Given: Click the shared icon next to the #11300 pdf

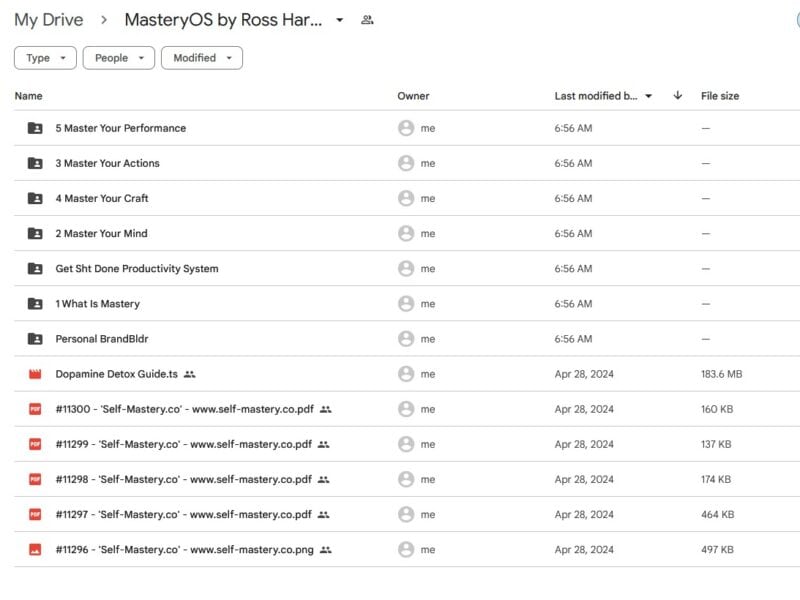Looking at the screenshot, I should (326, 409).
